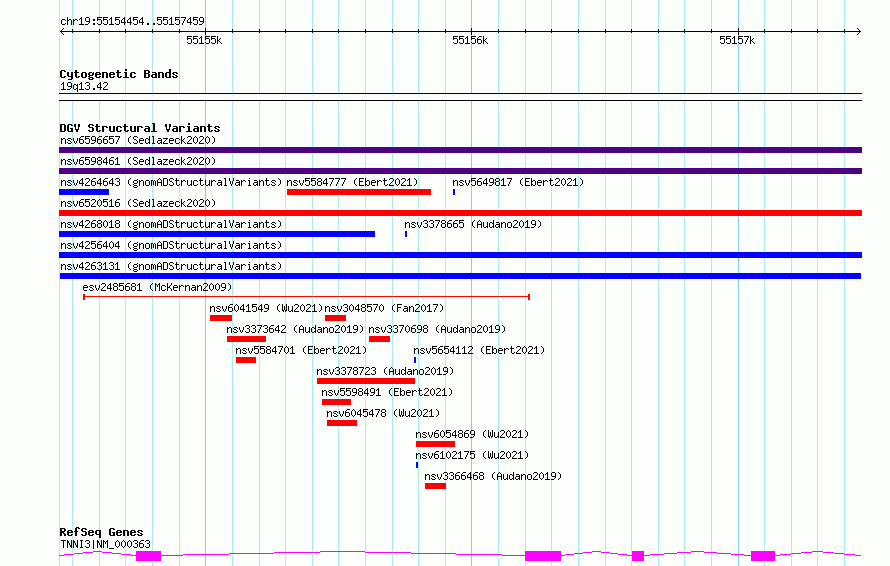Click the nsv3370698 (Audano2019) red bar
Viewport: 890px width, 566px height.
click(379, 339)
